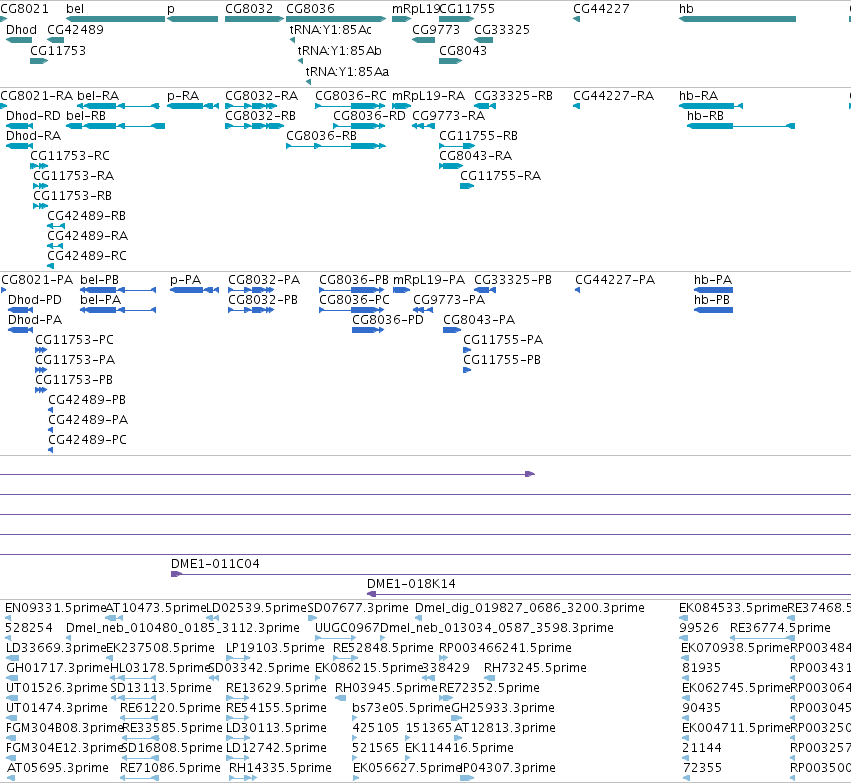Select the Dmel_neb_010480_0185_3112.3prime EST label
851x783 pixels.
[x=183, y=628]
